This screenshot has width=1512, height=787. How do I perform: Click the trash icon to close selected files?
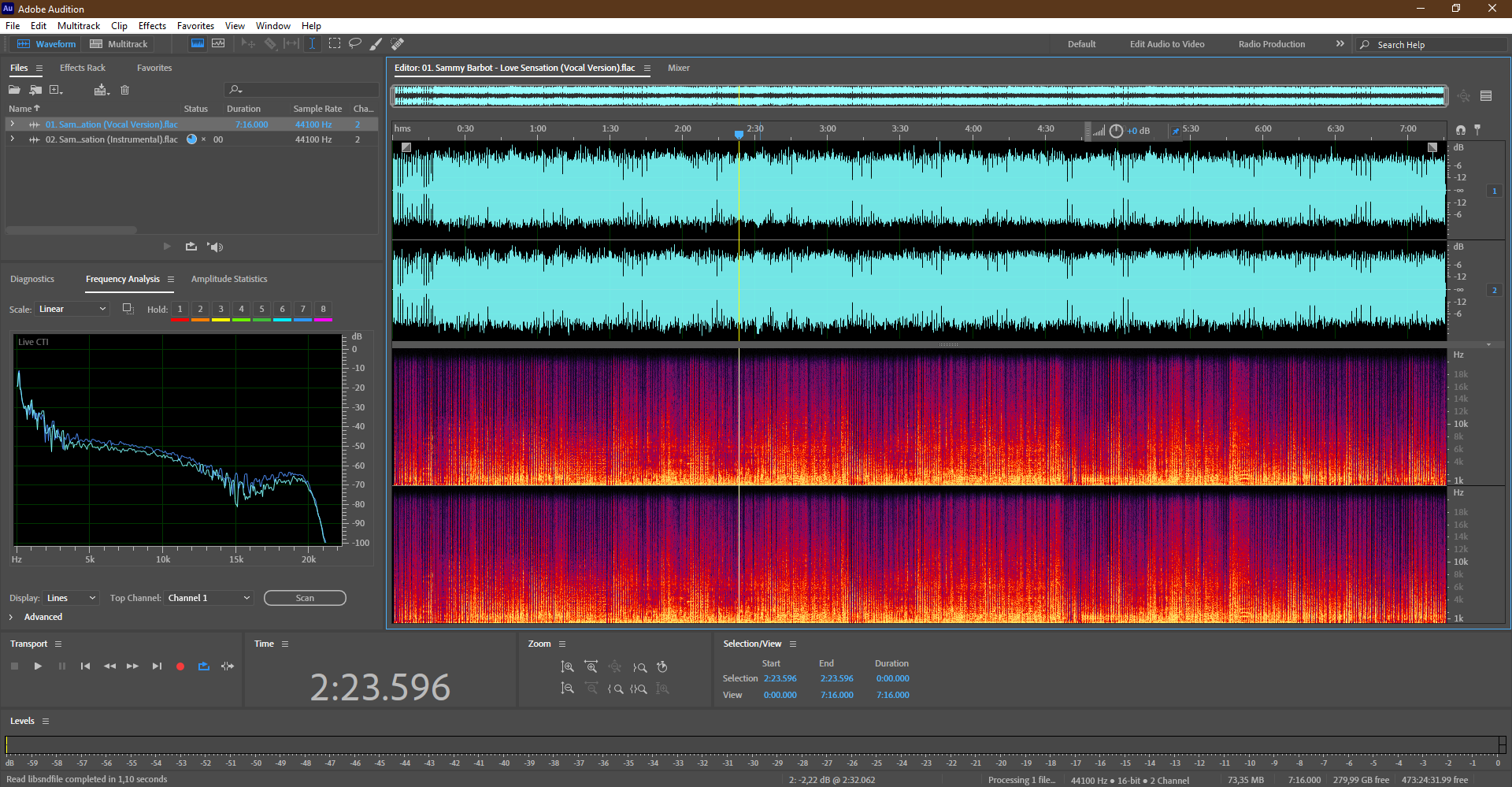point(124,90)
